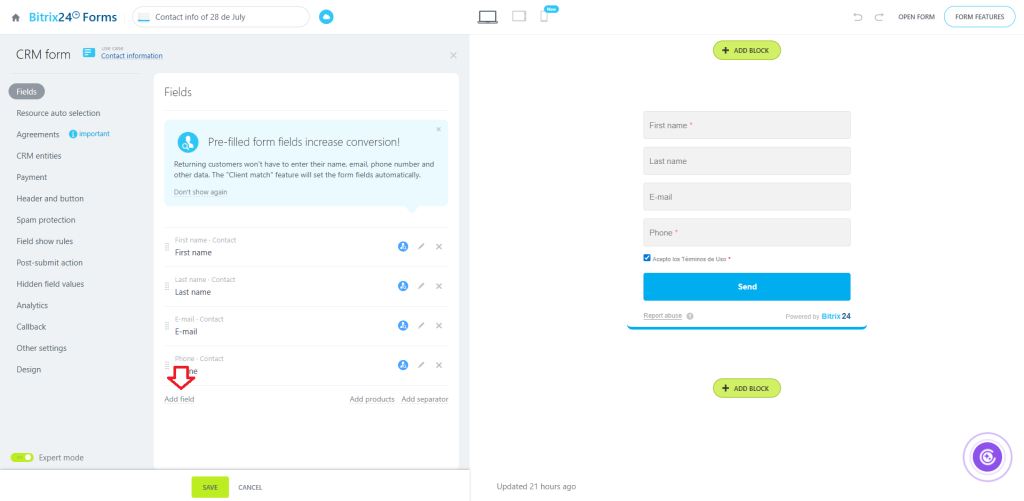Click the Phone input field in preview
The image size is (1024, 501).
(x=746, y=232)
